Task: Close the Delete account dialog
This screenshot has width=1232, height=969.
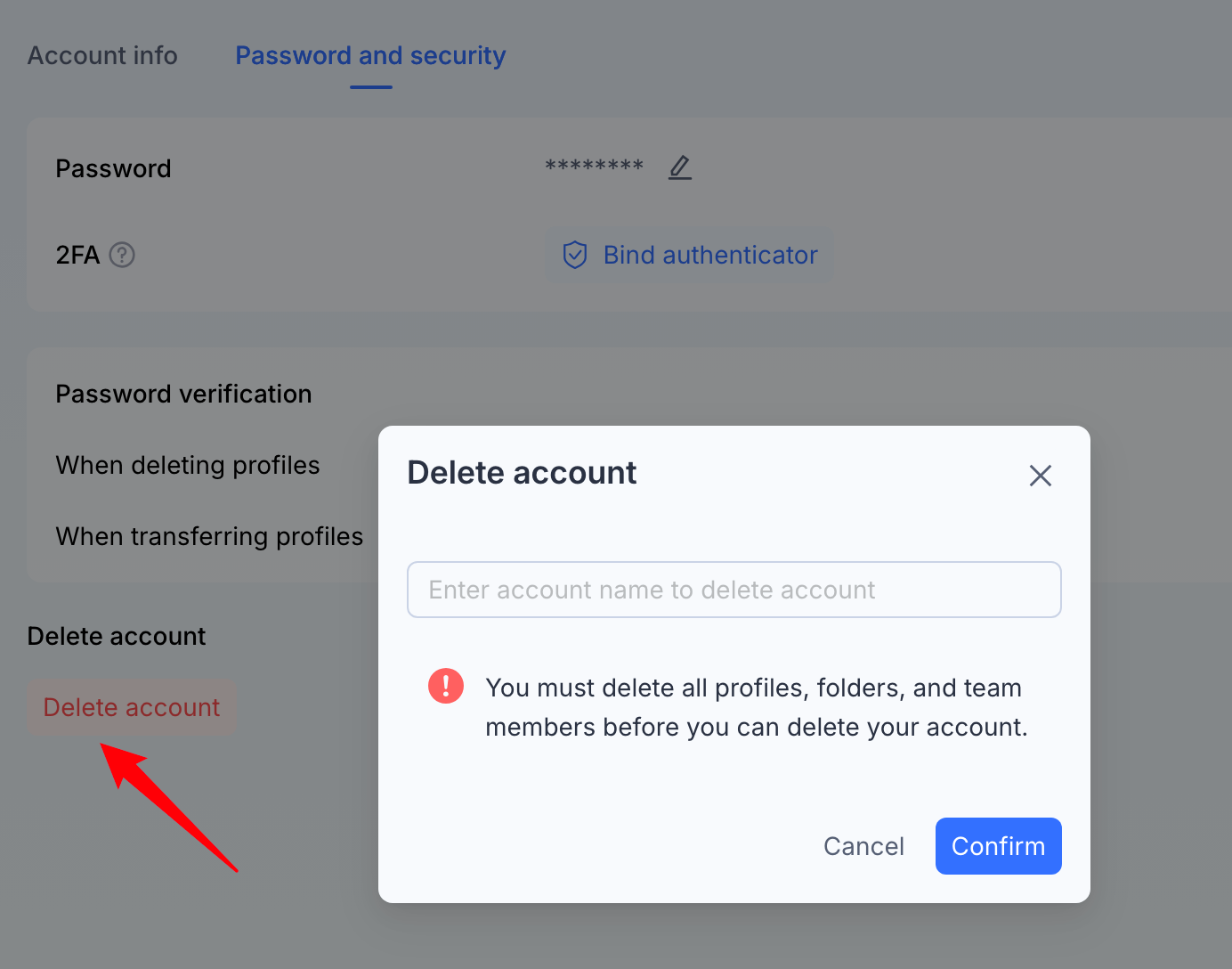Action: 1041,476
